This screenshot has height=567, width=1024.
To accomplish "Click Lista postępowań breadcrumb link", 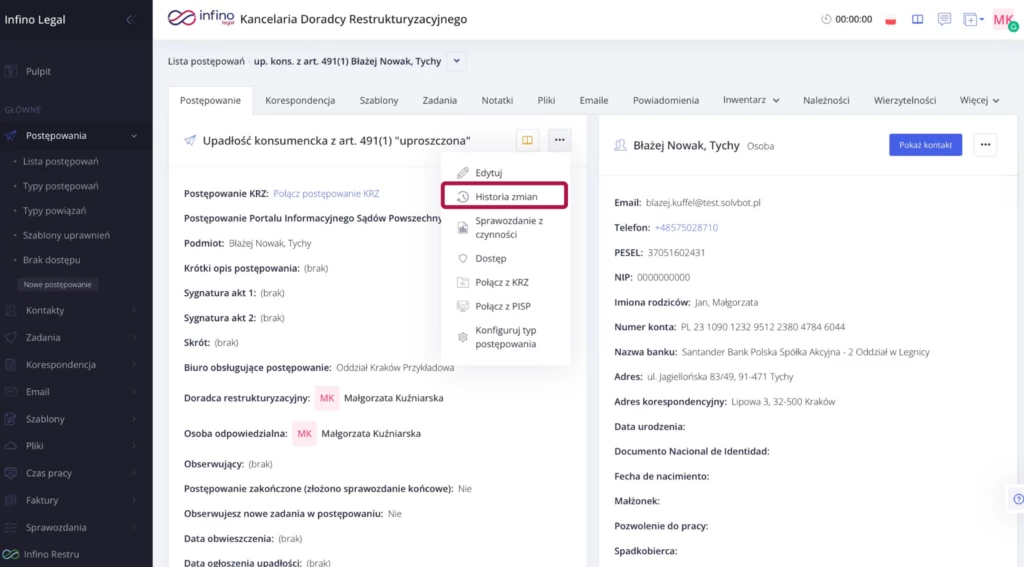I will coord(206,61).
